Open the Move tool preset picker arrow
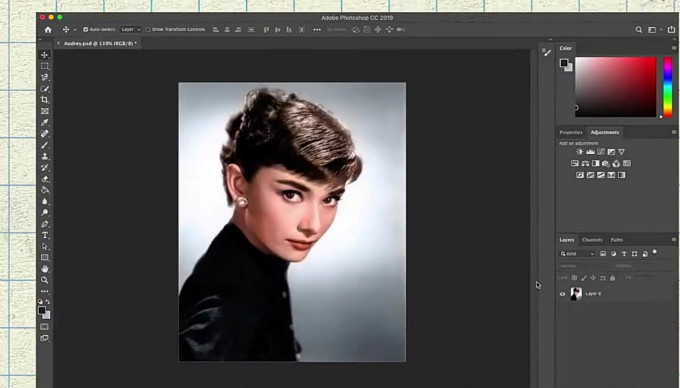The width and height of the screenshot is (680, 388). coord(75,30)
